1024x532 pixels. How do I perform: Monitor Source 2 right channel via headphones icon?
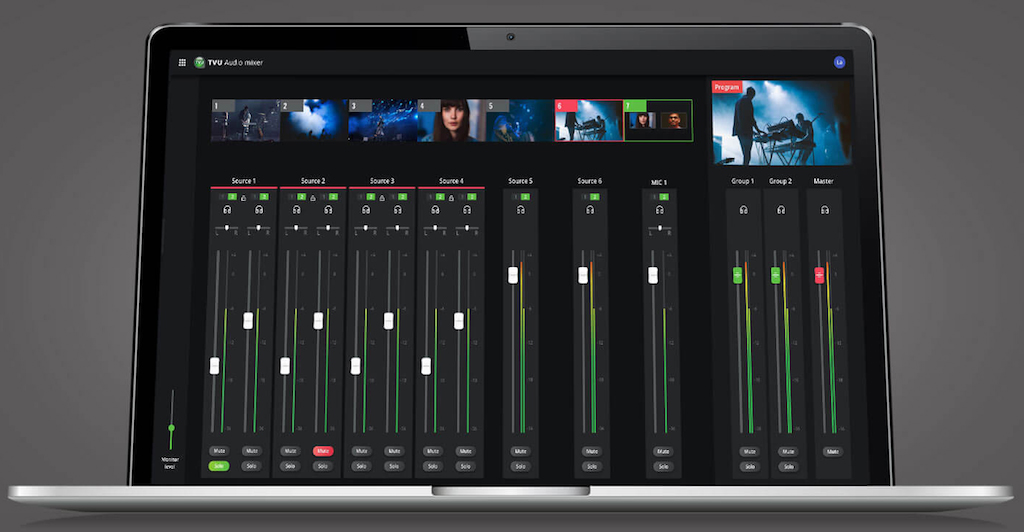(328, 210)
